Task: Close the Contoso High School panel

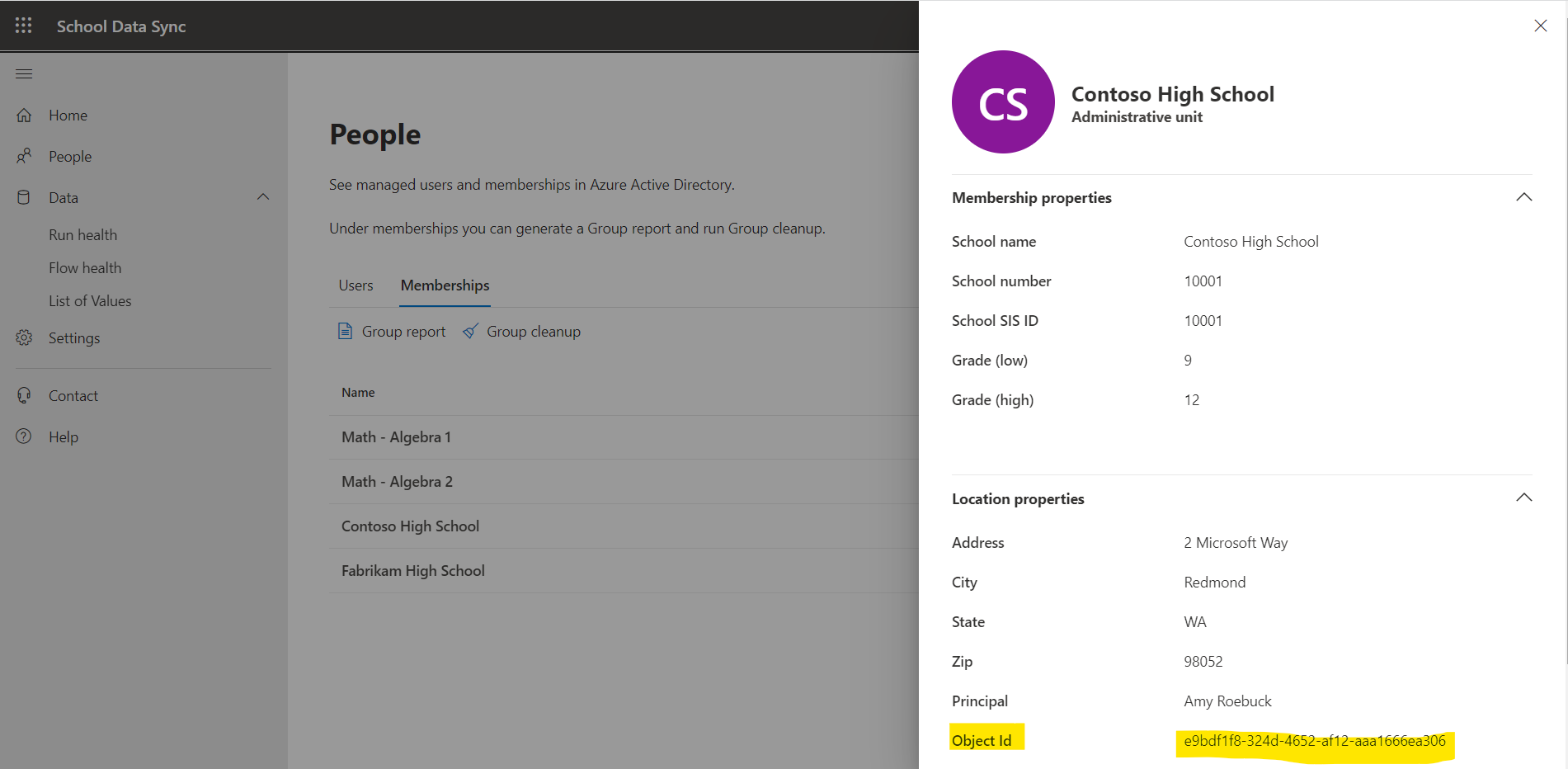Action: pyautogui.click(x=1540, y=26)
